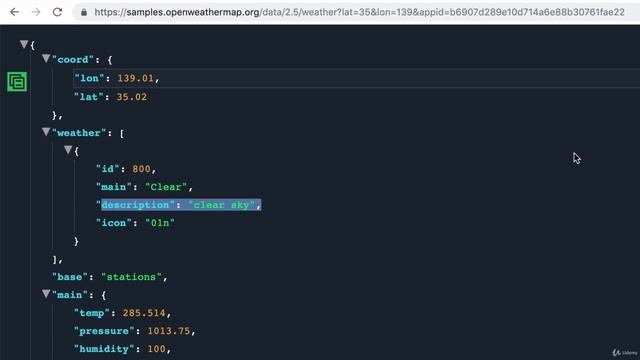
Task: Collapse the "coord" object
Action: [46, 58]
